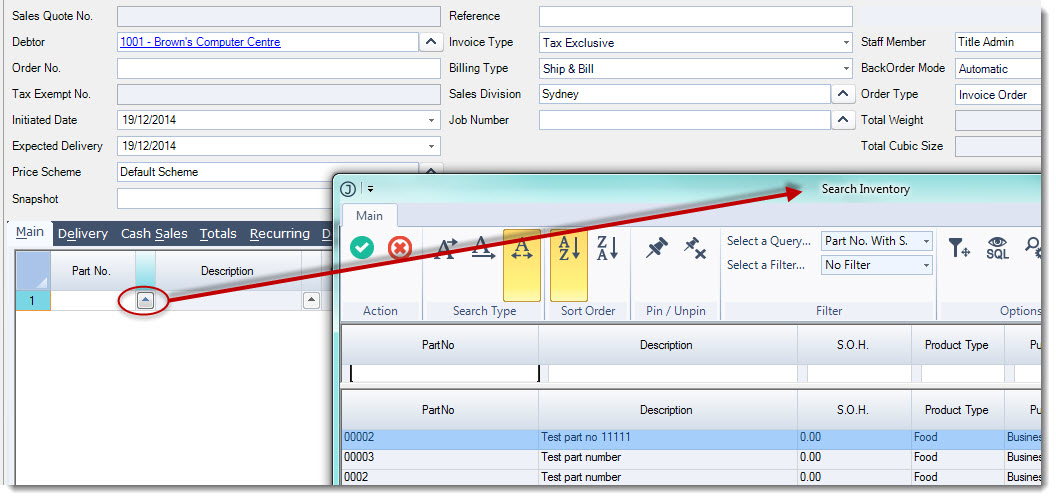Viewport: 1056px width, 500px height.
Task: Expand the Invoice Type dropdown
Action: point(846,42)
